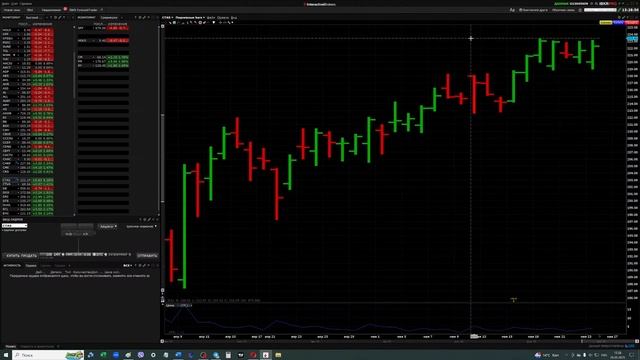
Task: Open the Счет menu
Action: point(14,4)
